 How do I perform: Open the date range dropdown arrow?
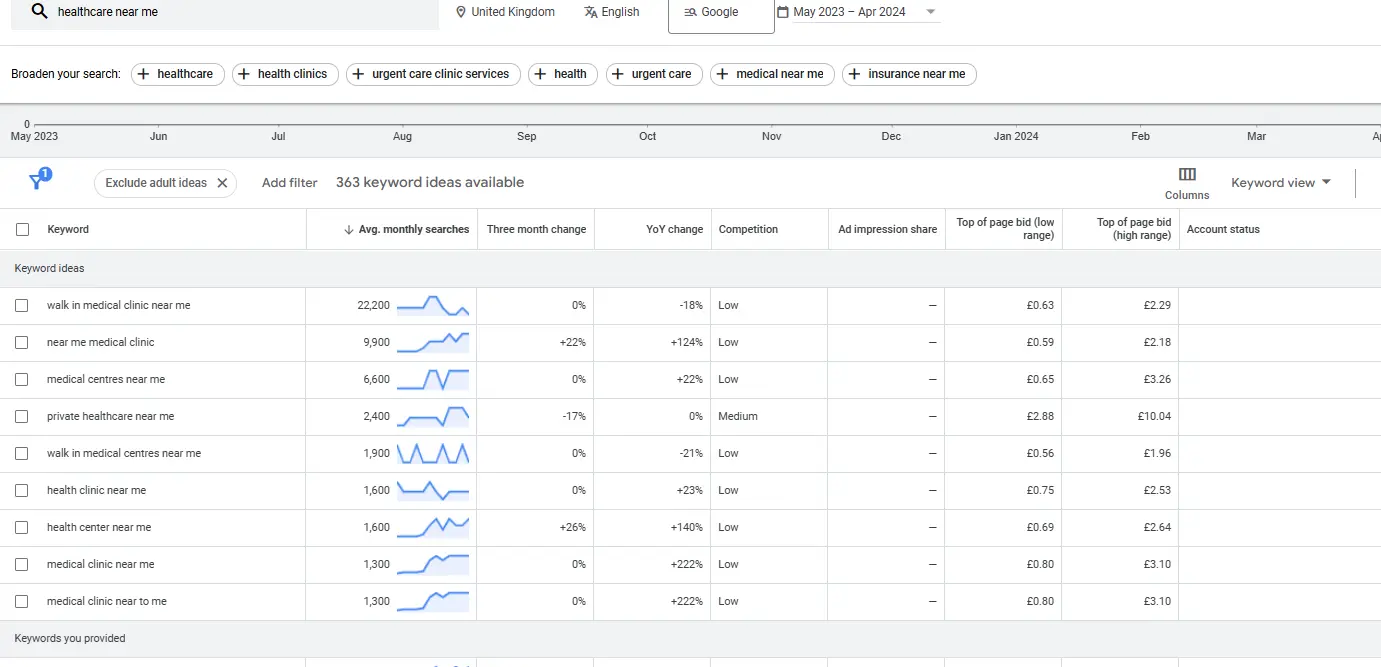point(931,12)
